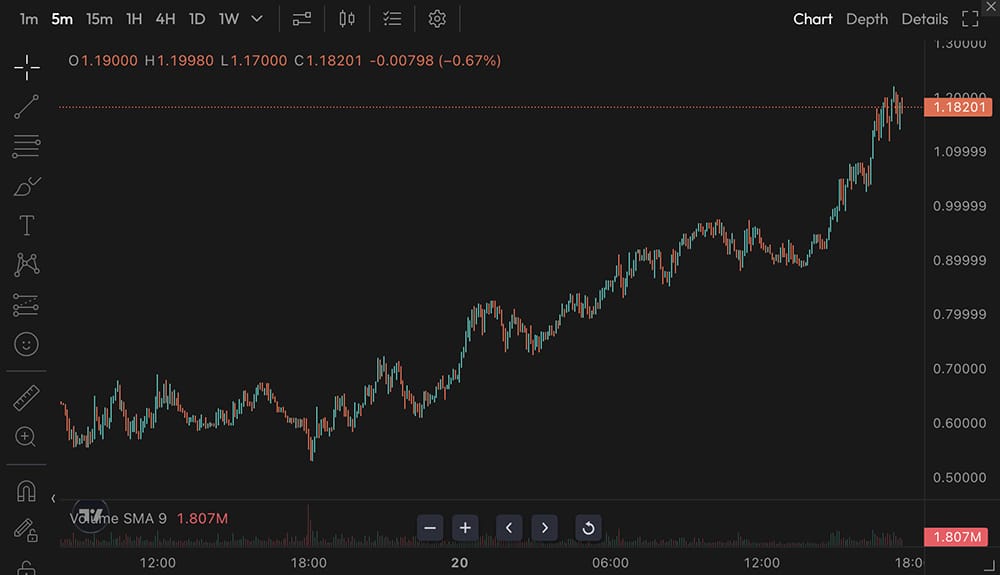1000x575 pixels.
Task: Choose the emoji sticker tool
Action: 27,344
